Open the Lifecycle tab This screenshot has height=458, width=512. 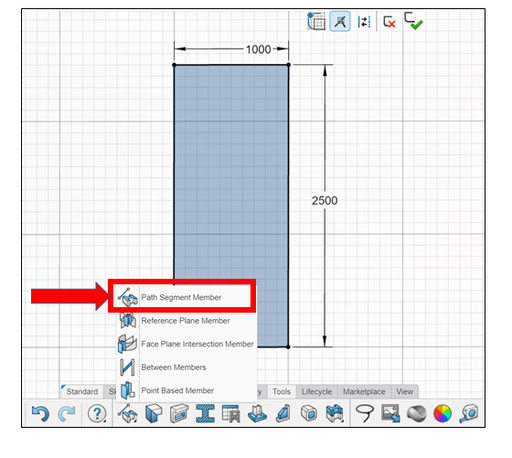[x=317, y=392]
